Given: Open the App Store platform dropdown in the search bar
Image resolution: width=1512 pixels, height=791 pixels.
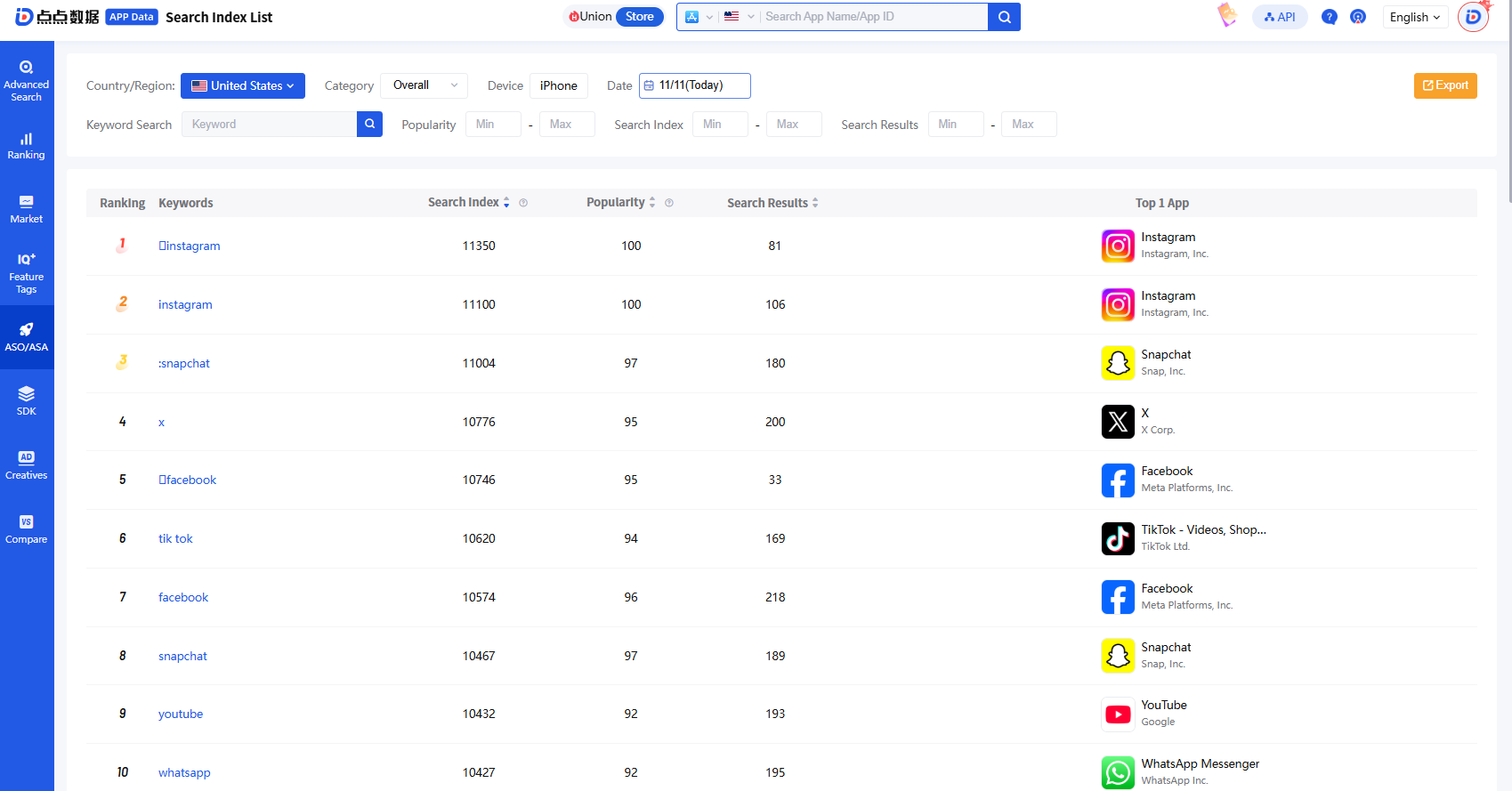Looking at the screenshot, I should click(x=699, y=17).
